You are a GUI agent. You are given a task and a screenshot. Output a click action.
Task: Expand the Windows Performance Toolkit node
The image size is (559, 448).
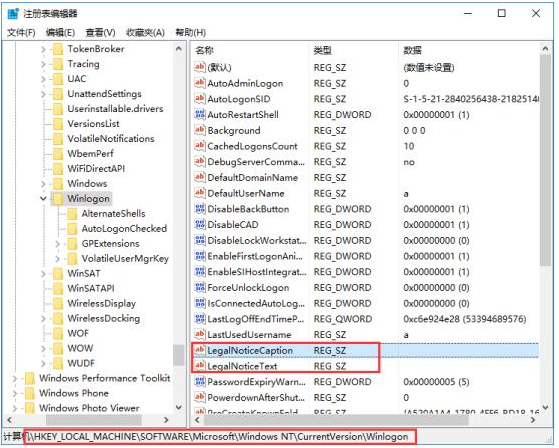[15, 378]
